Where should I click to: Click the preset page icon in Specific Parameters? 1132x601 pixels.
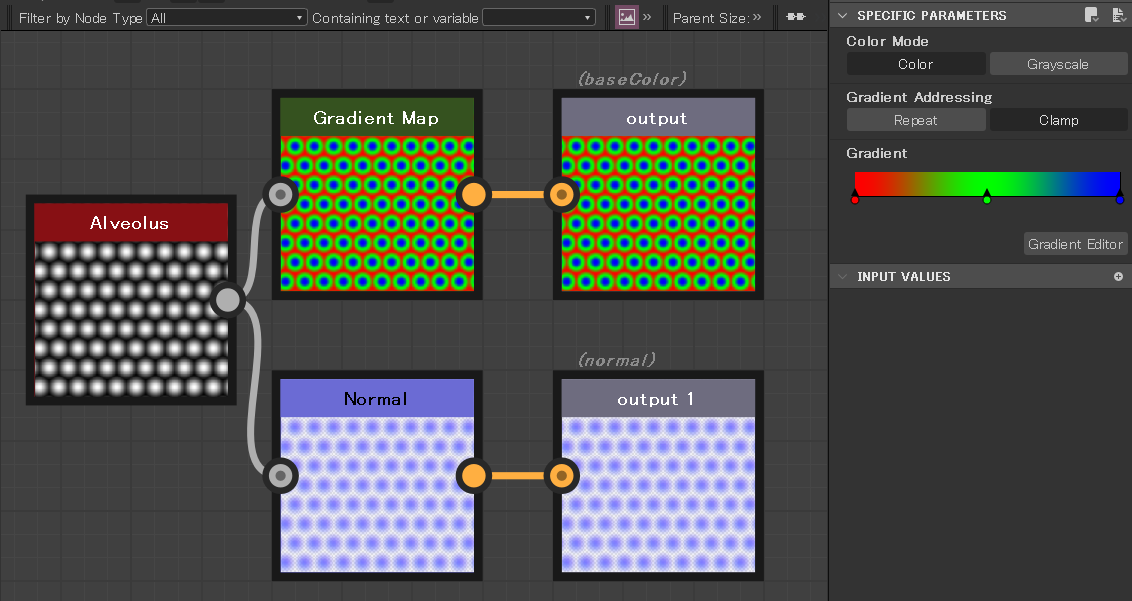click(1092, 15)
